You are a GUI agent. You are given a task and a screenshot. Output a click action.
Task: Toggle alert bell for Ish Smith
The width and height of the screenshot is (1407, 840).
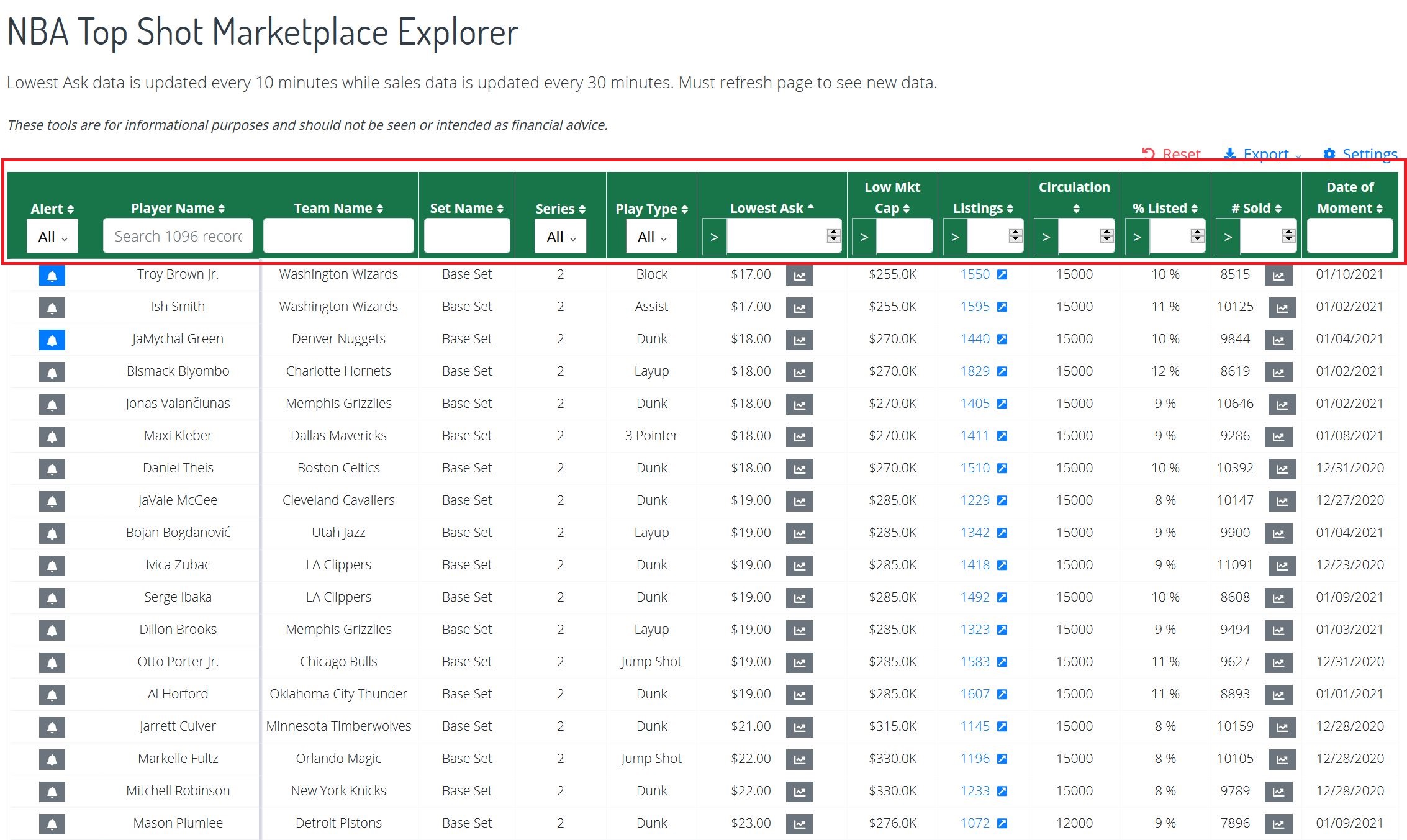(x=52, y=307)
